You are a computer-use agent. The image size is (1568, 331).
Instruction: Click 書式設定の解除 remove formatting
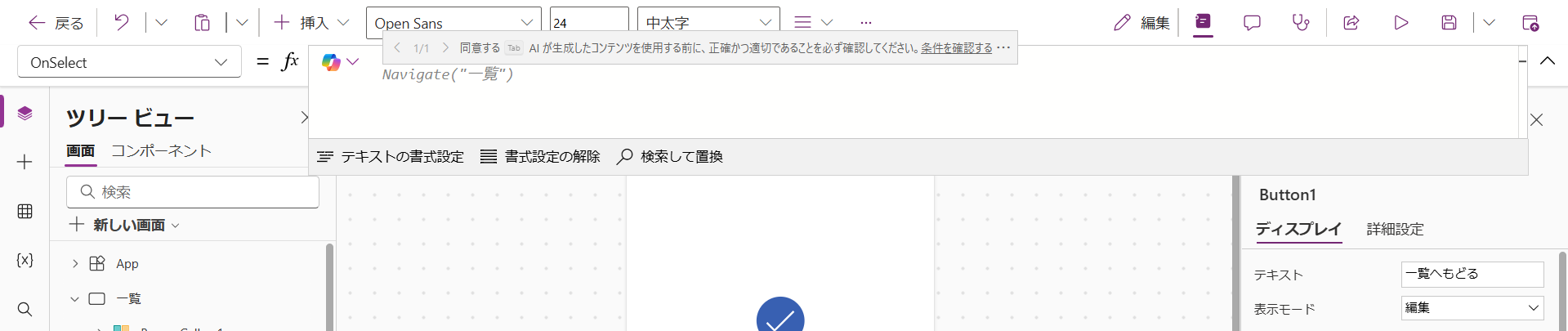[x=540, y=157]
